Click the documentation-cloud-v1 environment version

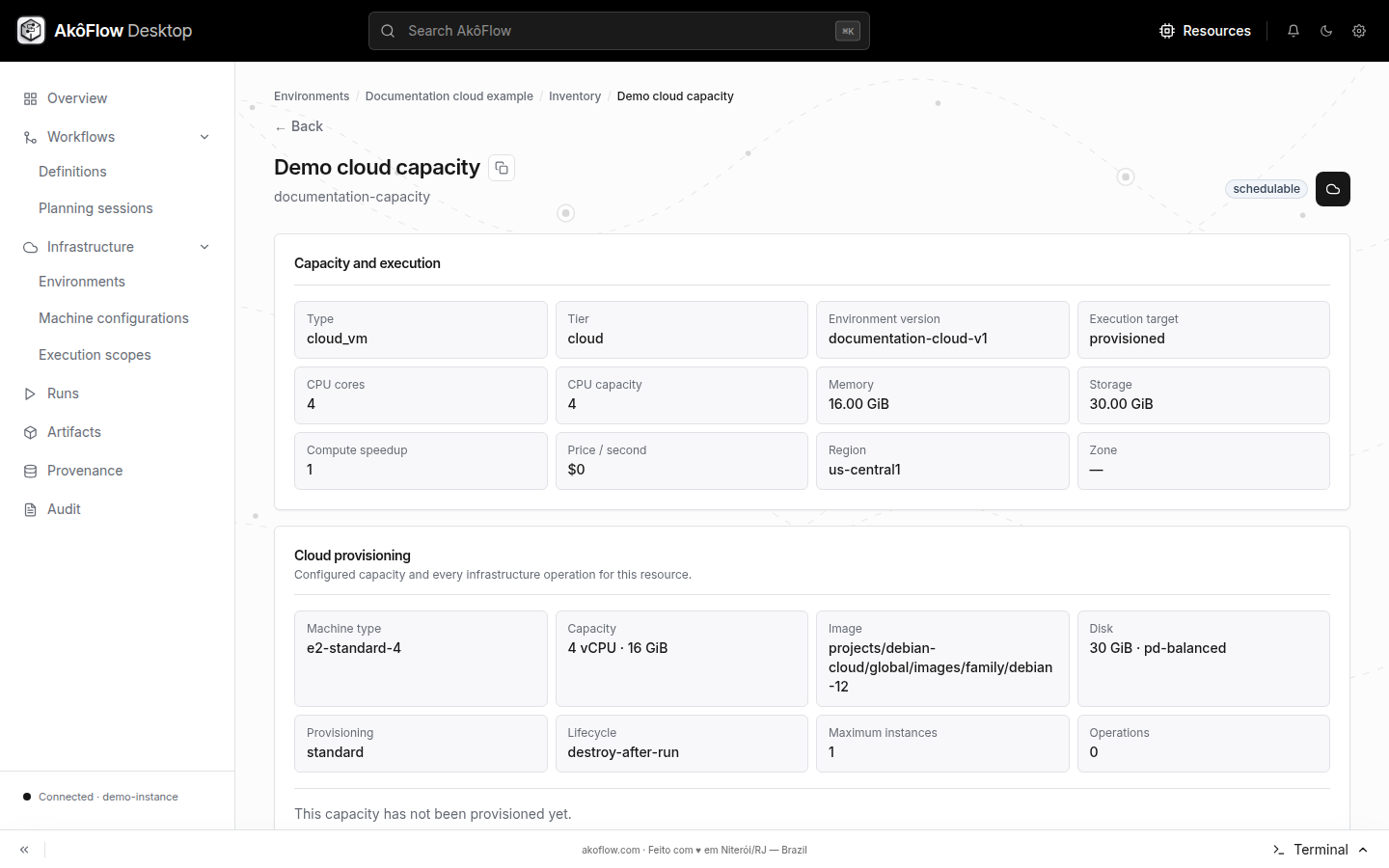point(908,339)
